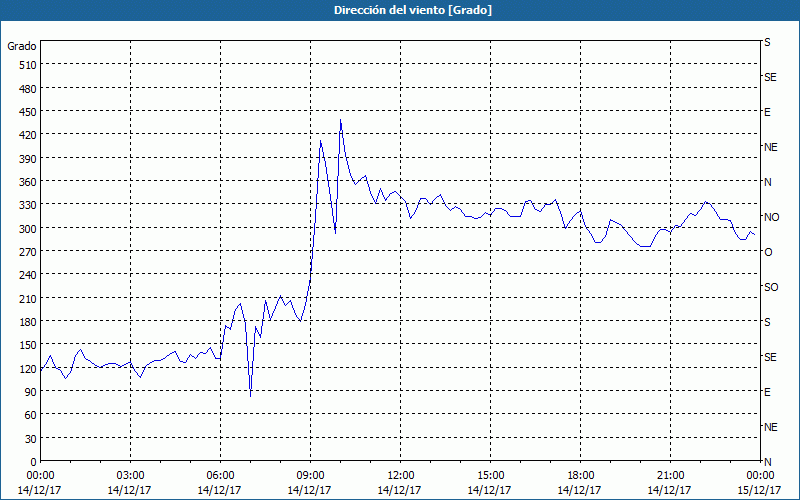
Task: Pick the 120 degree axis label
Action: click(28, 369)
